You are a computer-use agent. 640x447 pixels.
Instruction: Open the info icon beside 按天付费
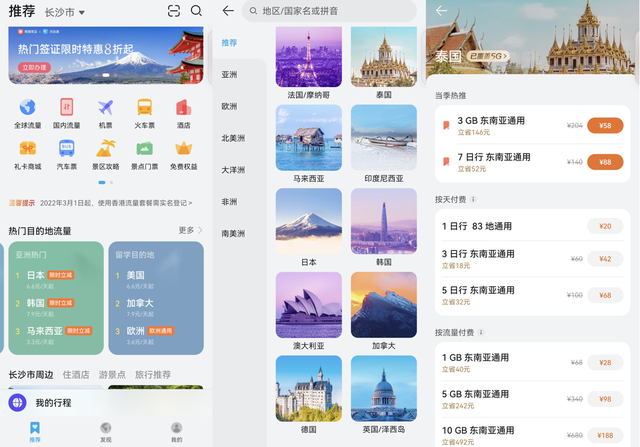click(x=473, y=199)
